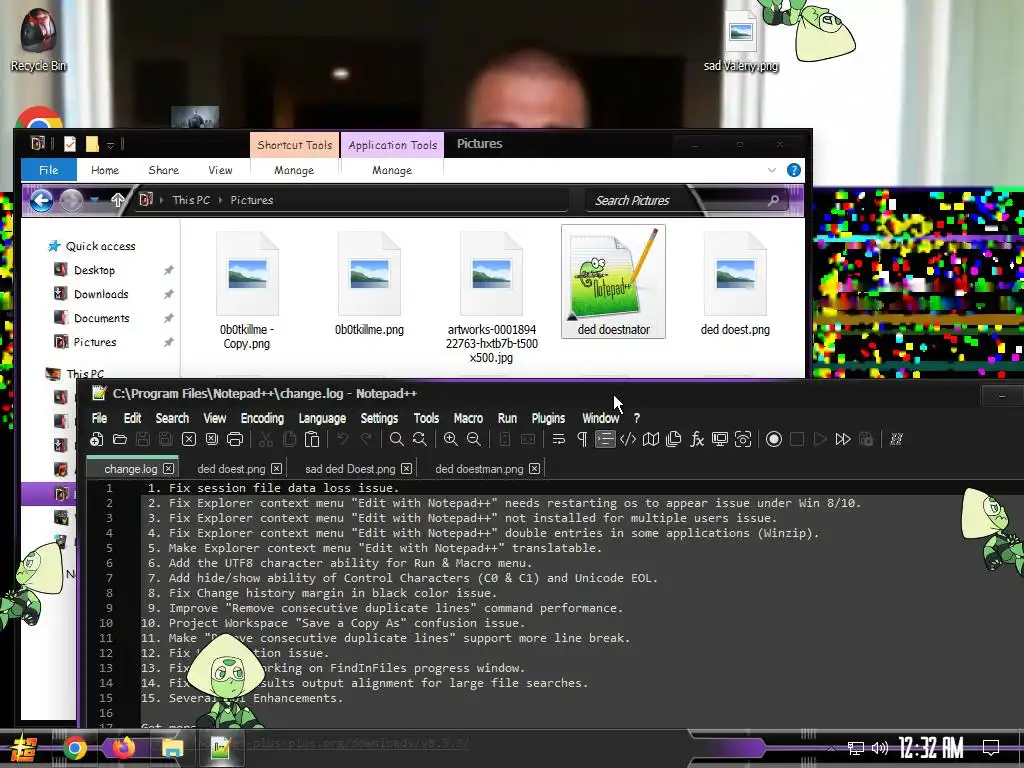Toggle the indent guide toolbar button
Viewport: 1024px width, 768px height.
coord(605,440)
